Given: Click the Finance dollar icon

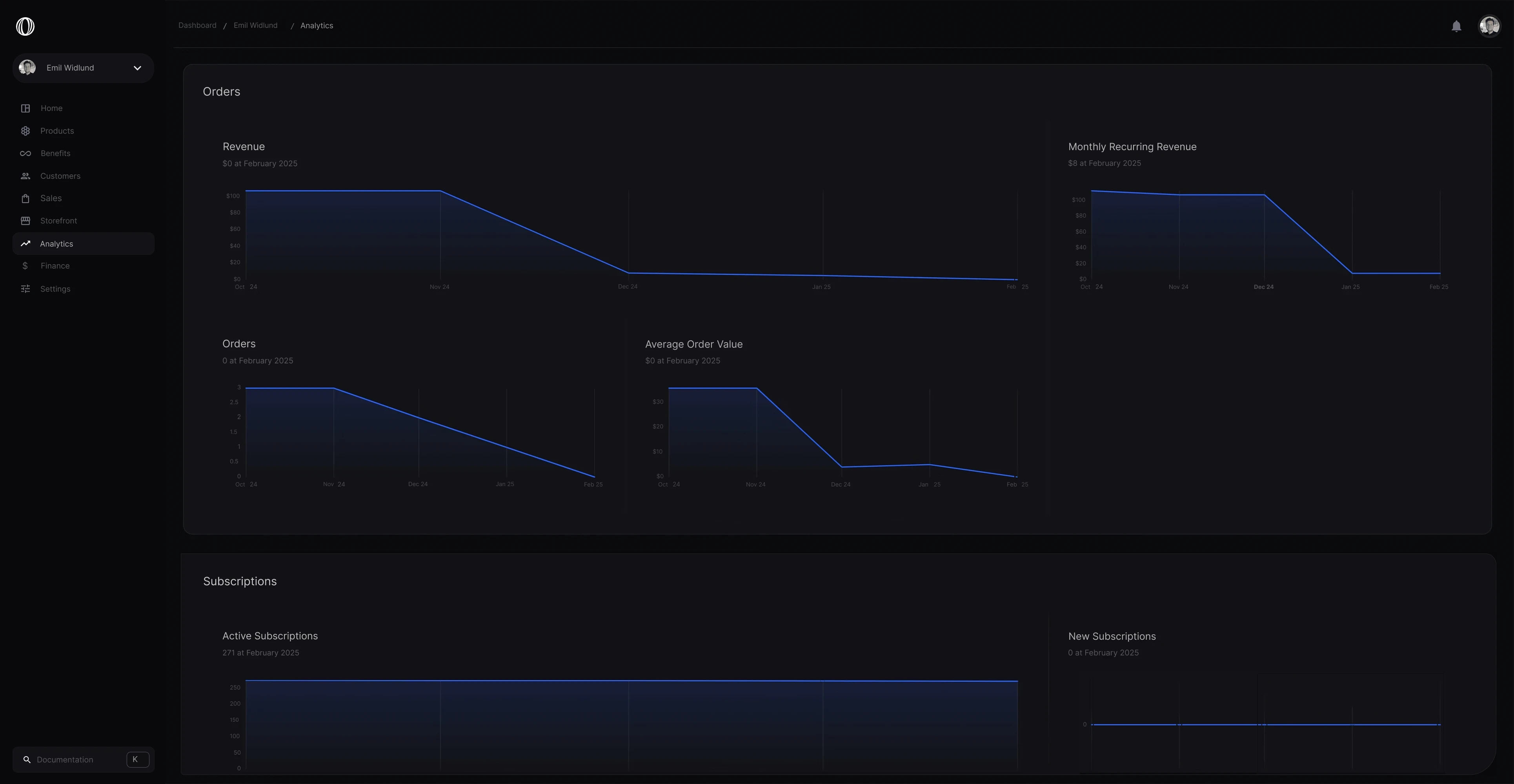Looking at the screenshot, I should pyautogui.click(x=25, y=266).
